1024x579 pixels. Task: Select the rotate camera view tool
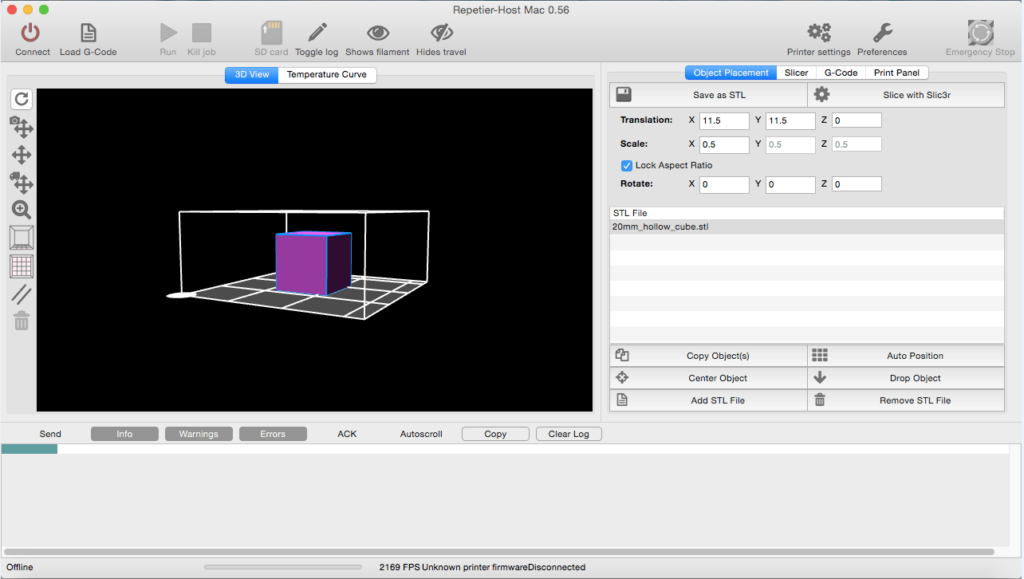[x=22, y=127]
